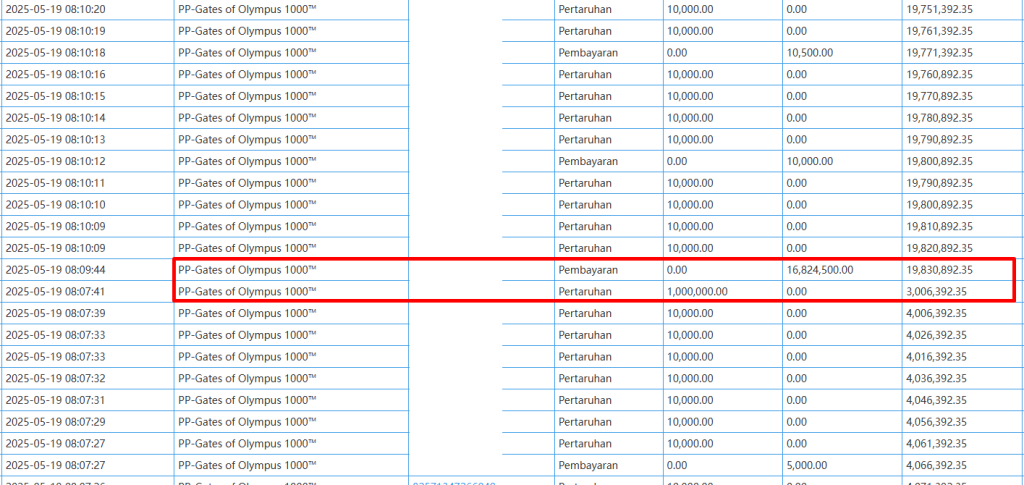Click the game name in the 08:09:44 row
The width and height of the screenshot is (1024, 485).
248,270
